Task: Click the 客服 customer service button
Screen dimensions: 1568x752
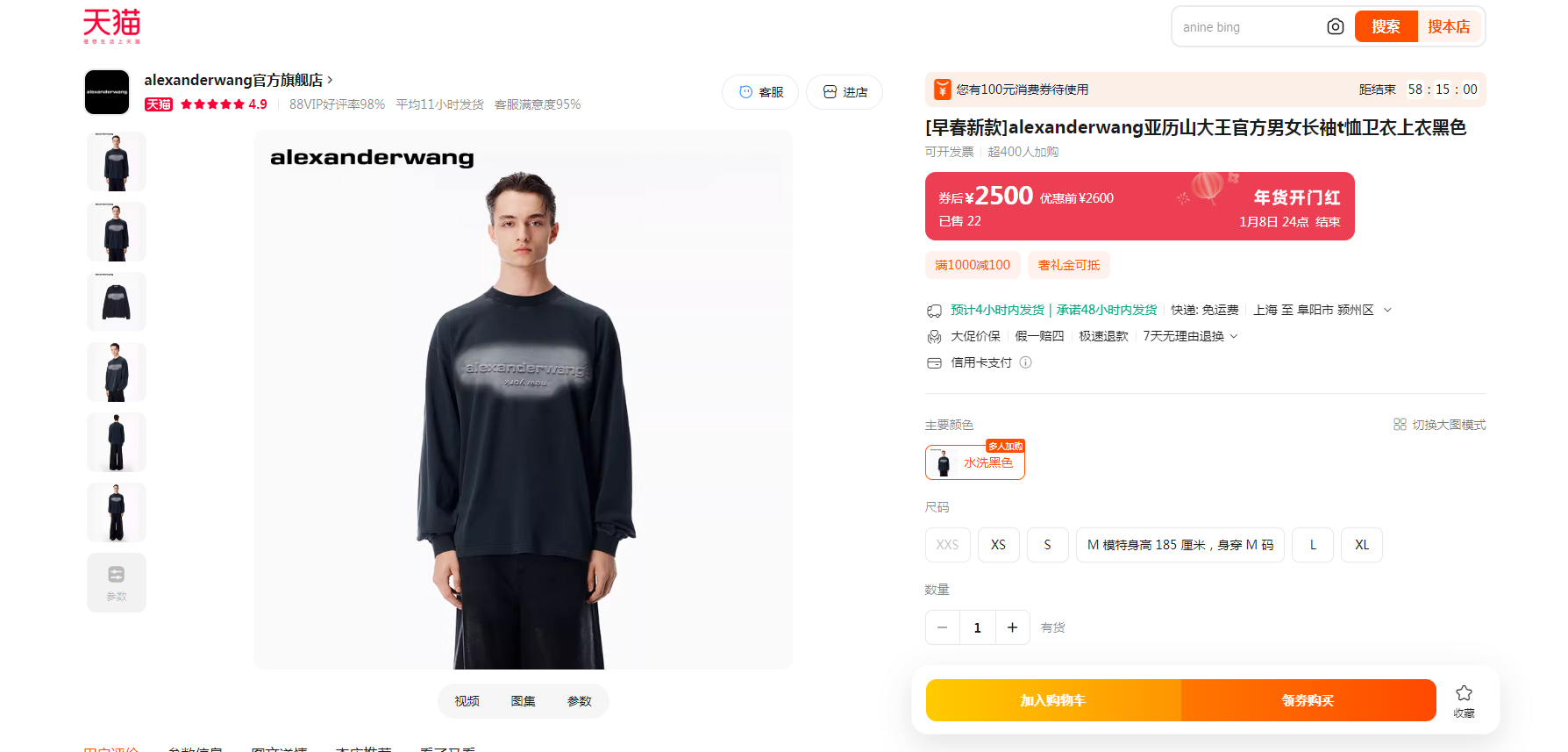Action: (x=760, y=92)
